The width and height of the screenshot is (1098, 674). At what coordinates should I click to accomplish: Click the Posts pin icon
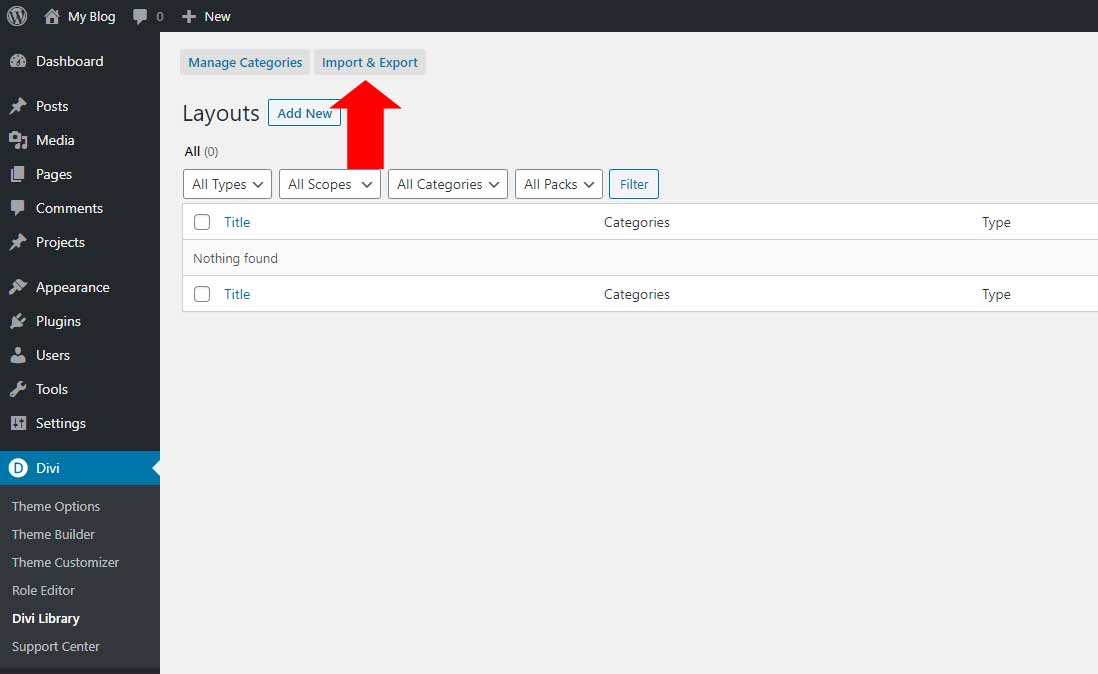click(18, 106)
